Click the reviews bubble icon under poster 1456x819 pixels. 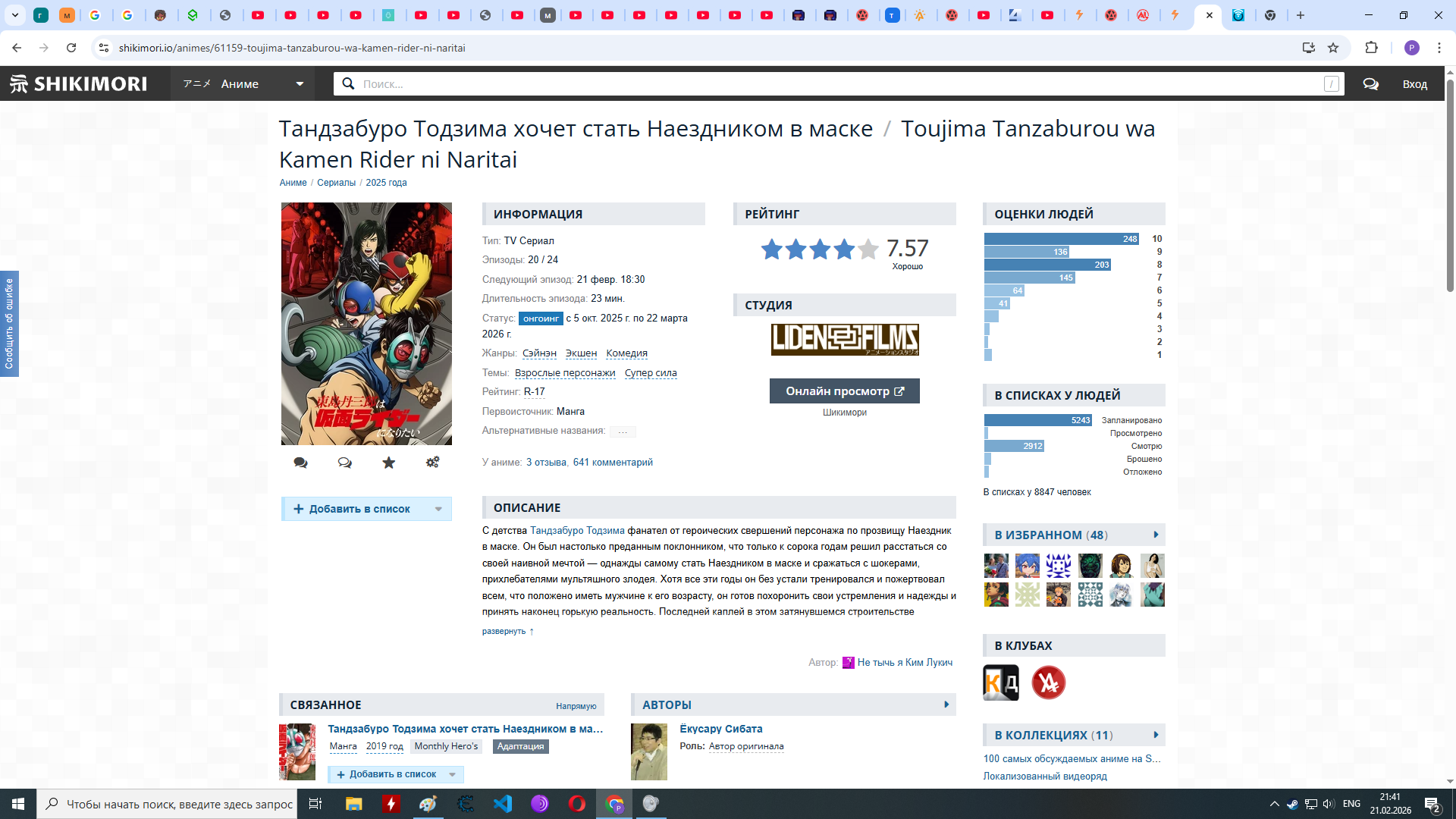point(300,463)
